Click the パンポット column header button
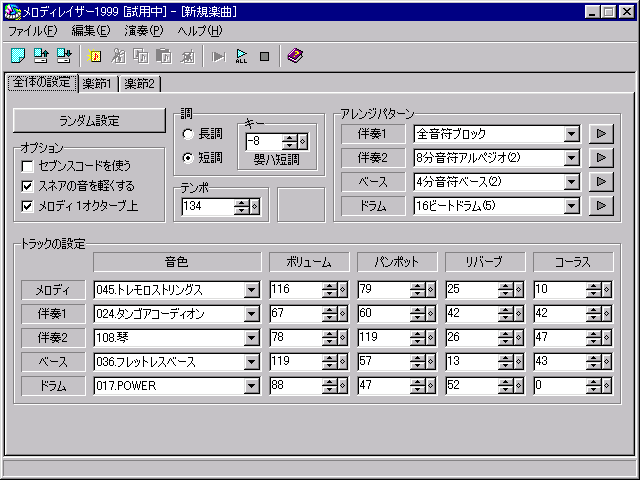The width and height of the screenshot is (640, 480). (x=397, y=262)
